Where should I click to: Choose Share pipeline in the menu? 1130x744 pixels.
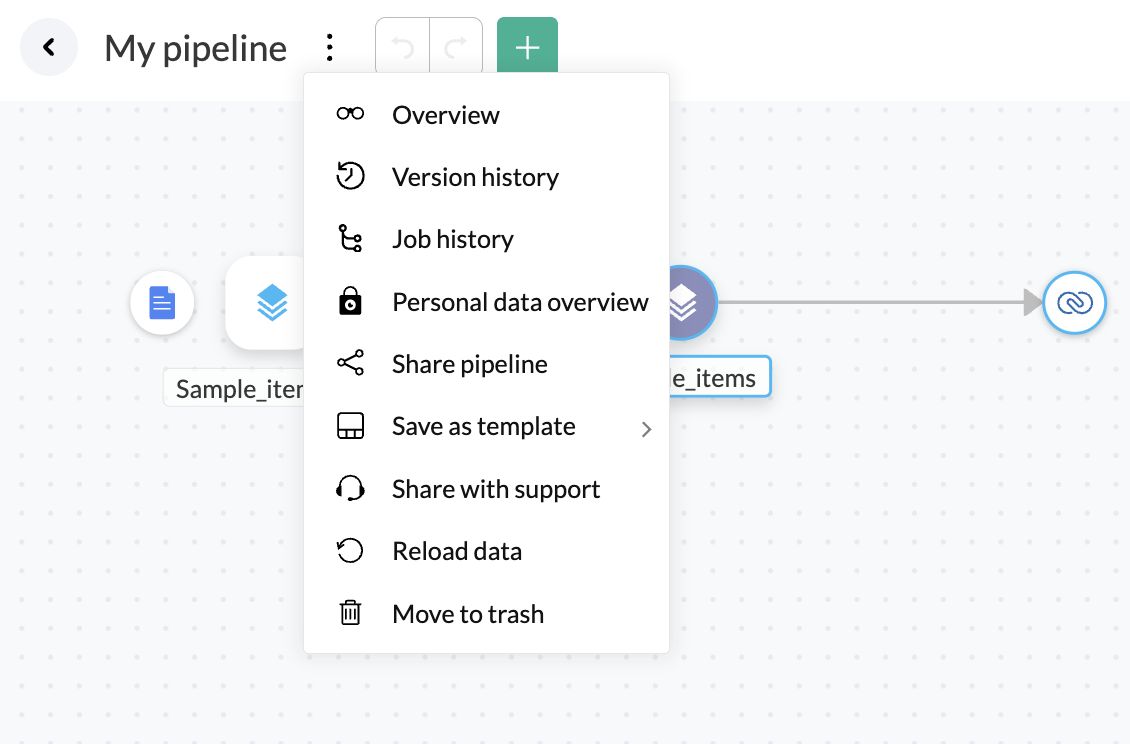point(469,364)
